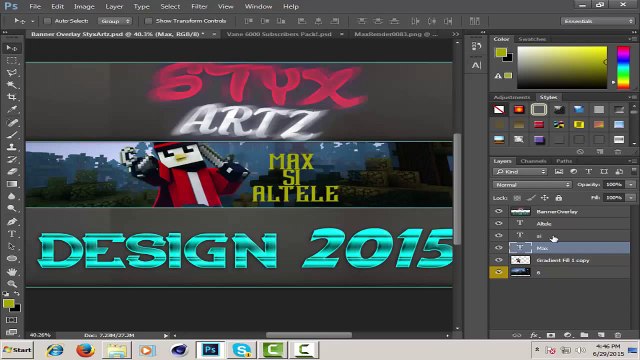Select the Ellipse shape tool
Viewport: 640px width, 360px height.
coord(11,258)
